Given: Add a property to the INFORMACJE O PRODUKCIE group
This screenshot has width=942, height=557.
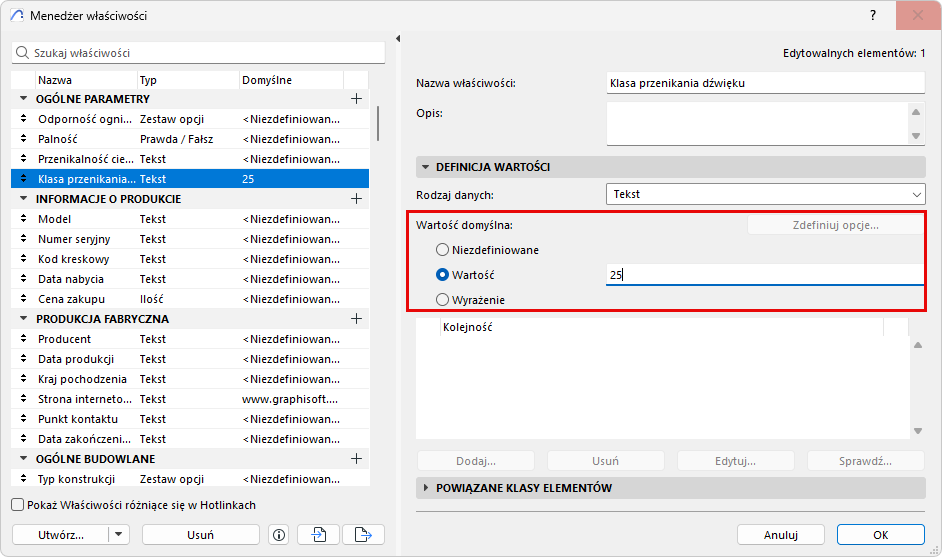Looking at the screenshot, I should tap(356, 199).
